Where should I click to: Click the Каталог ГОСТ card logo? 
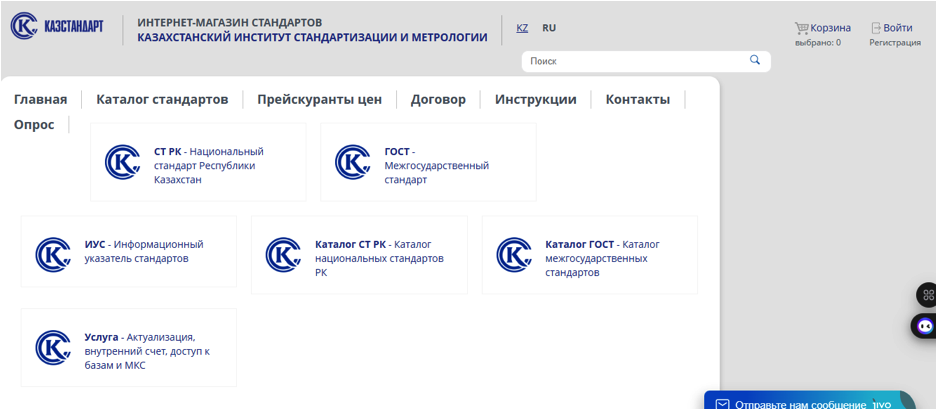pos(514,255)
